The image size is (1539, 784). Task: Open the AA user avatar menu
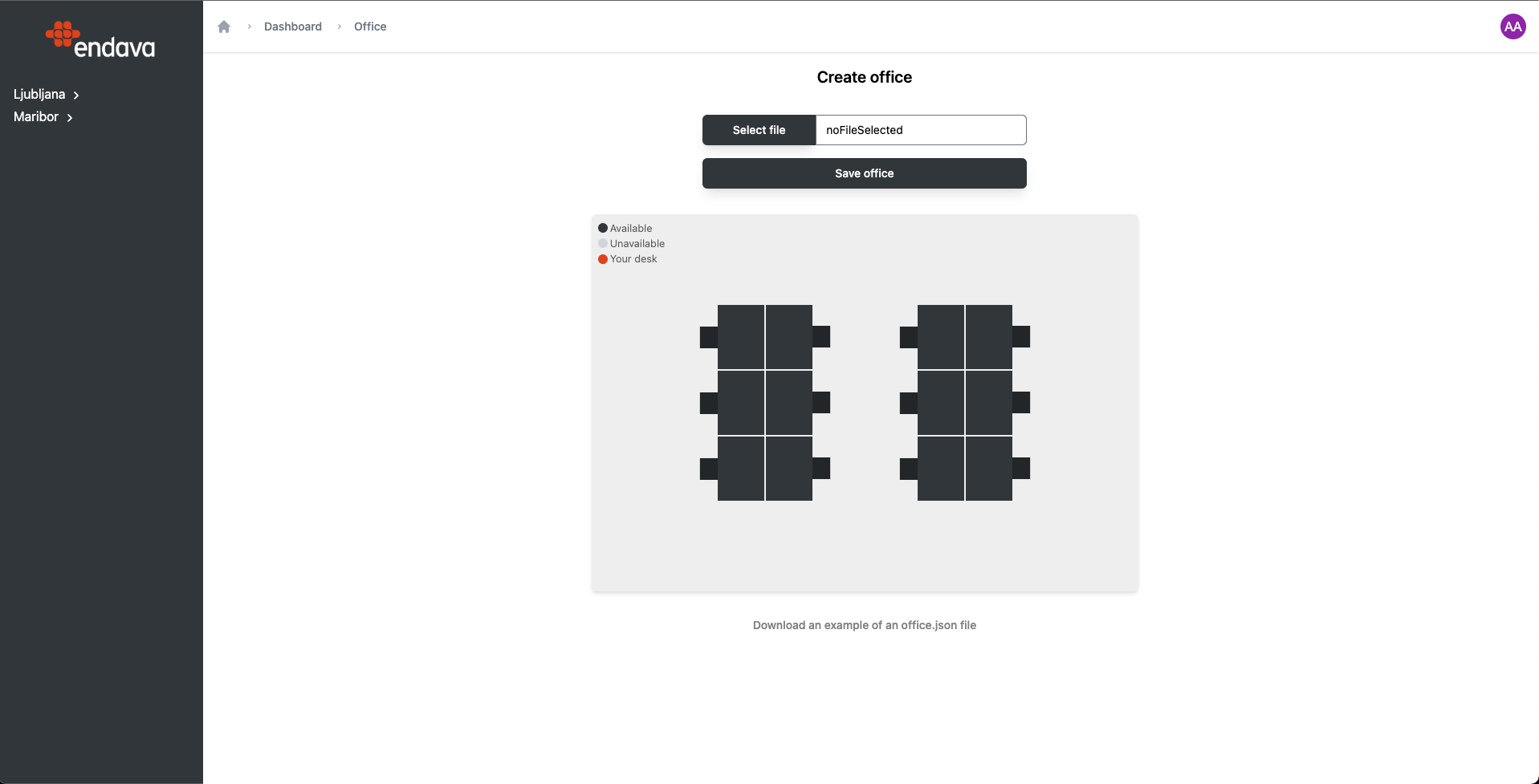1513,26
